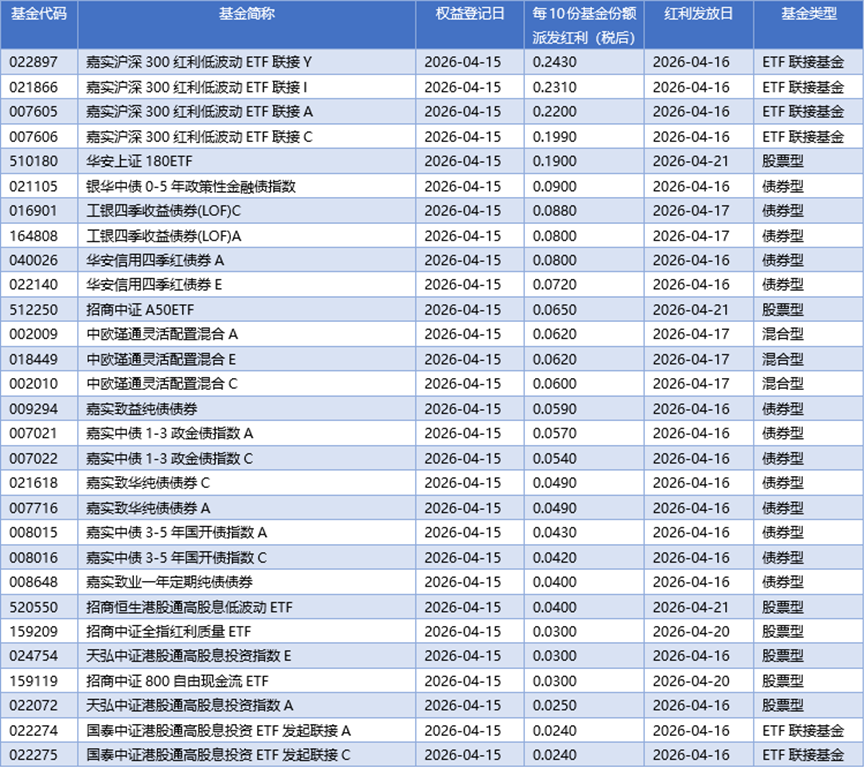Click fund name 中欧瑾通灵活配置混合 A
Screen dimensions: 865x768
click(x=162, y=334)
